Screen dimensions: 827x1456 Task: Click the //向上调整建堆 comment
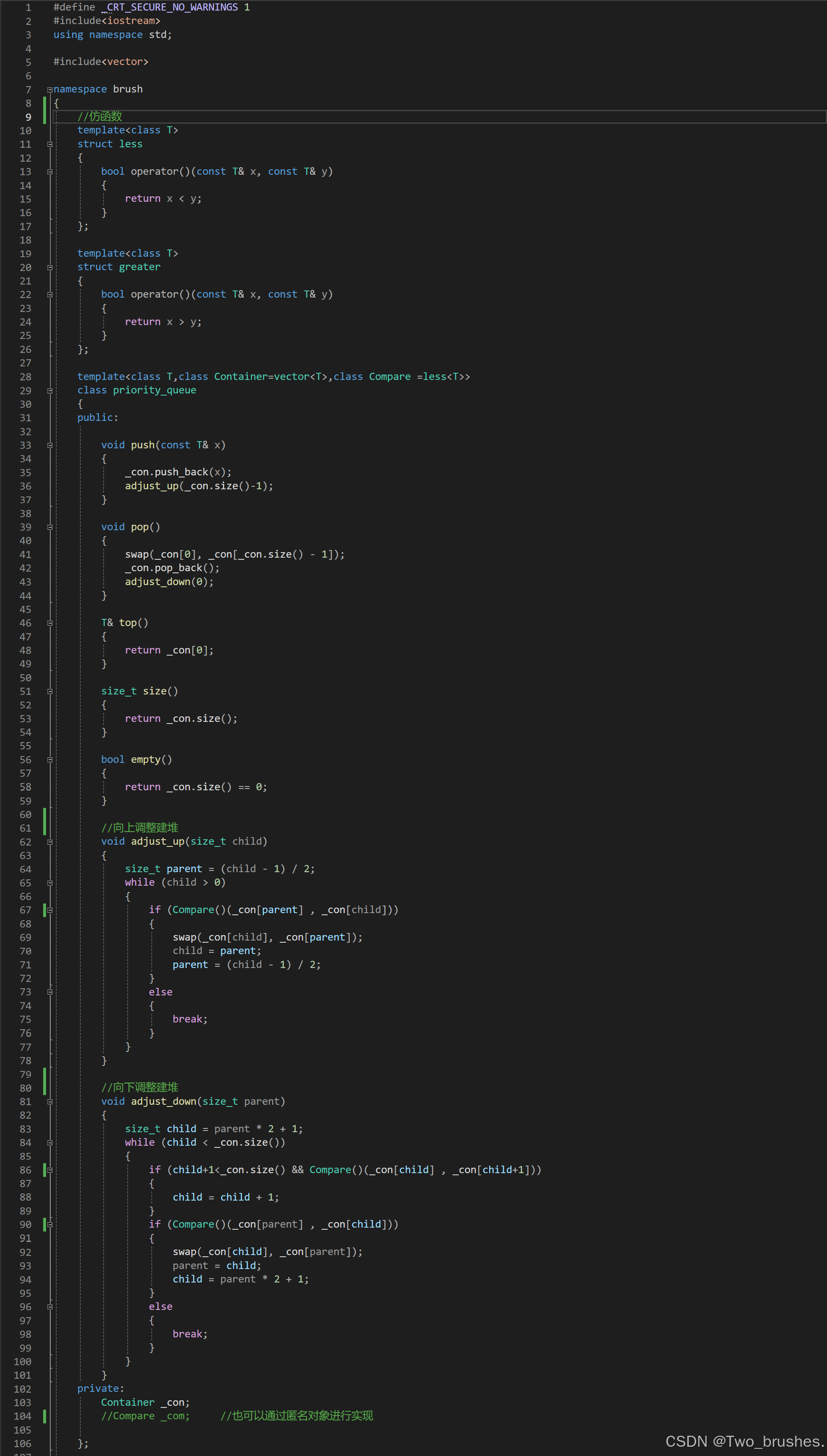[140, 827]
